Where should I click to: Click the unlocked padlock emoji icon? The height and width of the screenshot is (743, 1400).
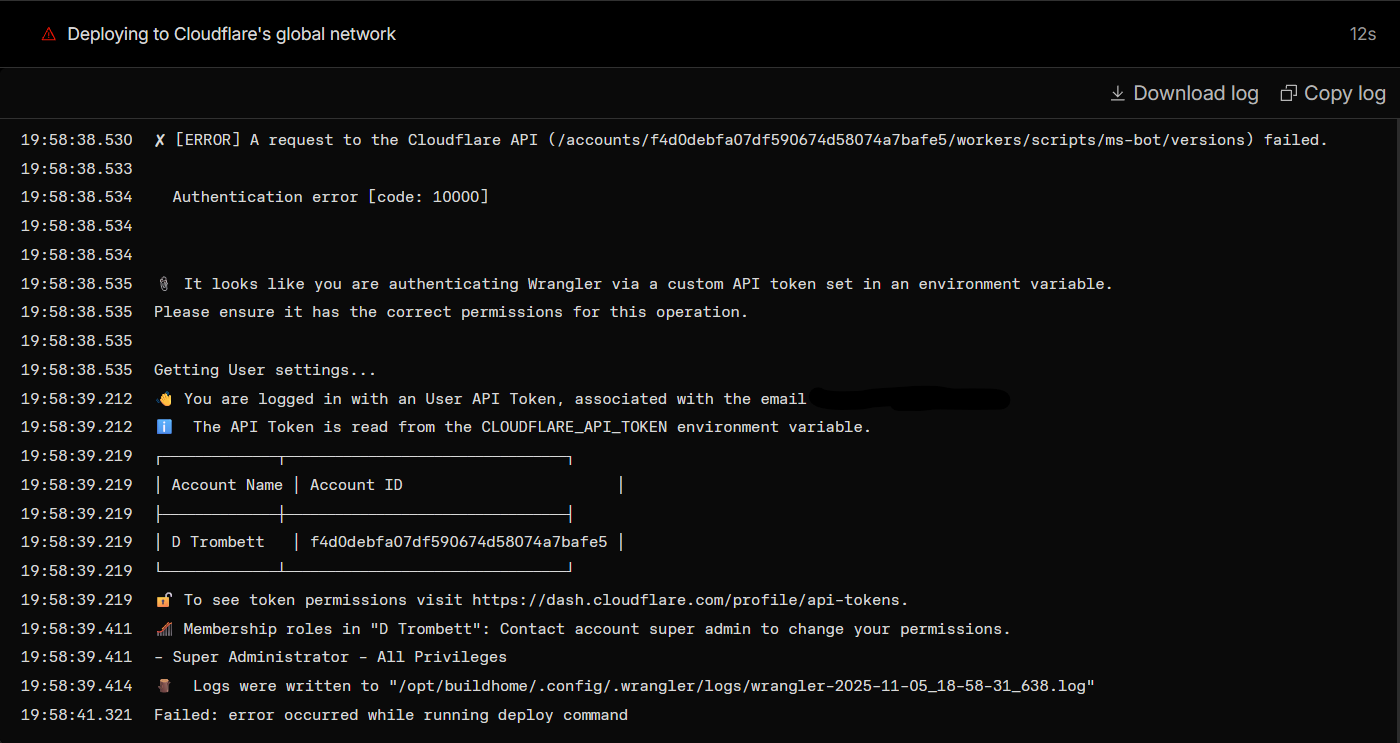[165, 600]
